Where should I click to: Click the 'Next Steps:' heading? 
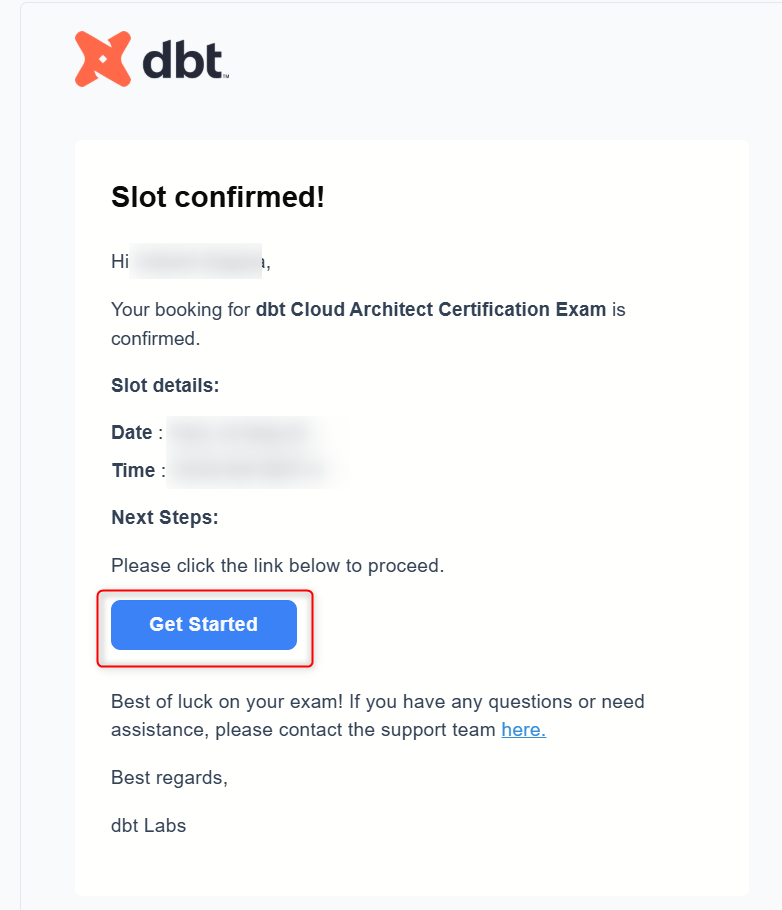[165, 517]
